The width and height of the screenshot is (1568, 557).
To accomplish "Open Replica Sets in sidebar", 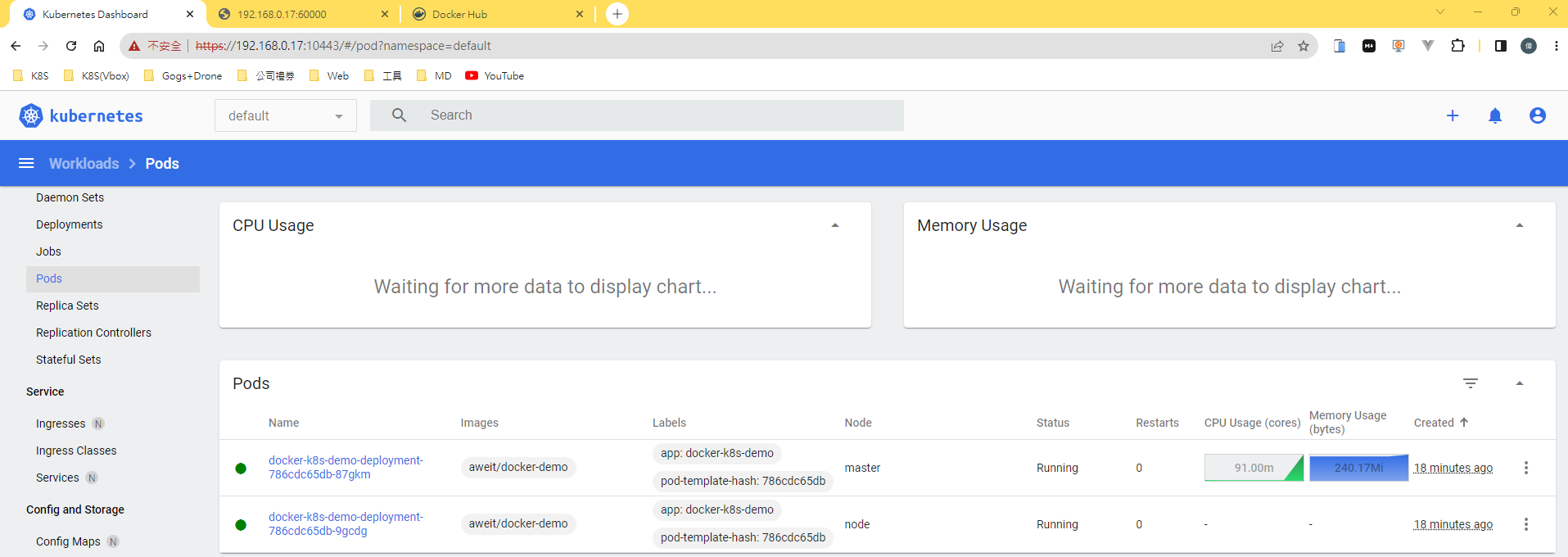I will 67,306.
